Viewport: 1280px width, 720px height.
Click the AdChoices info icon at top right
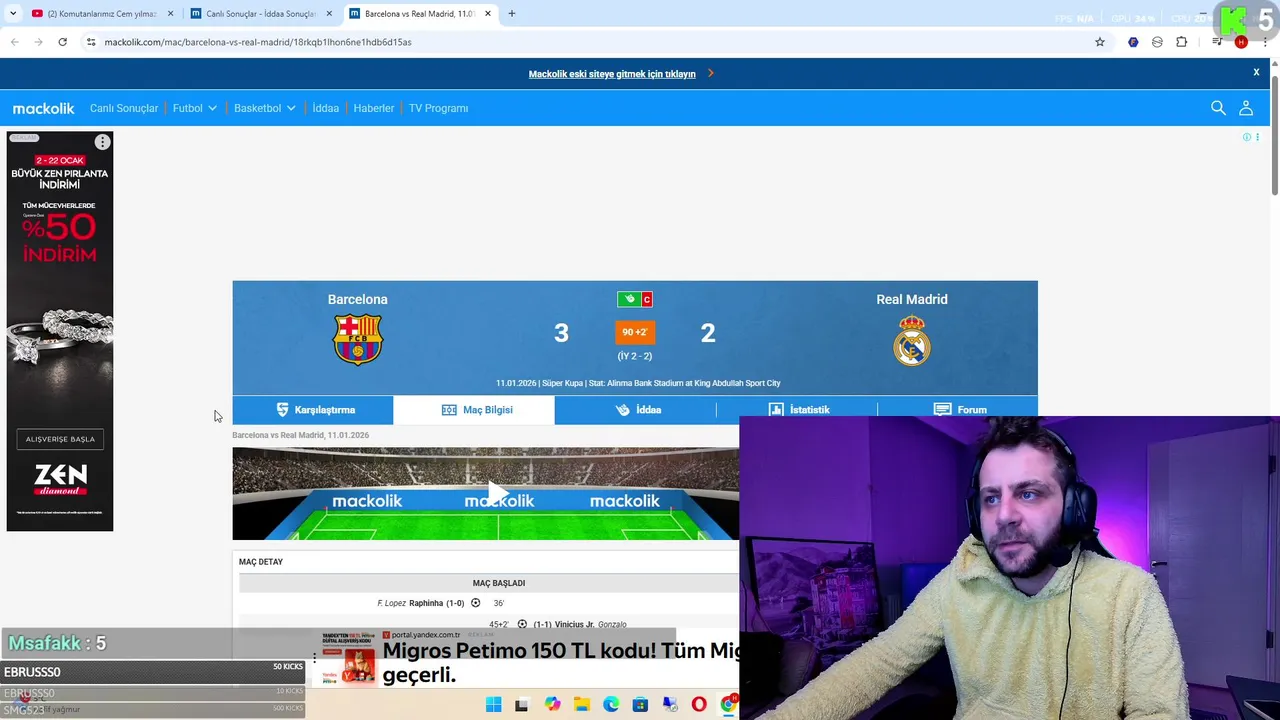[x=1247, y=137]
